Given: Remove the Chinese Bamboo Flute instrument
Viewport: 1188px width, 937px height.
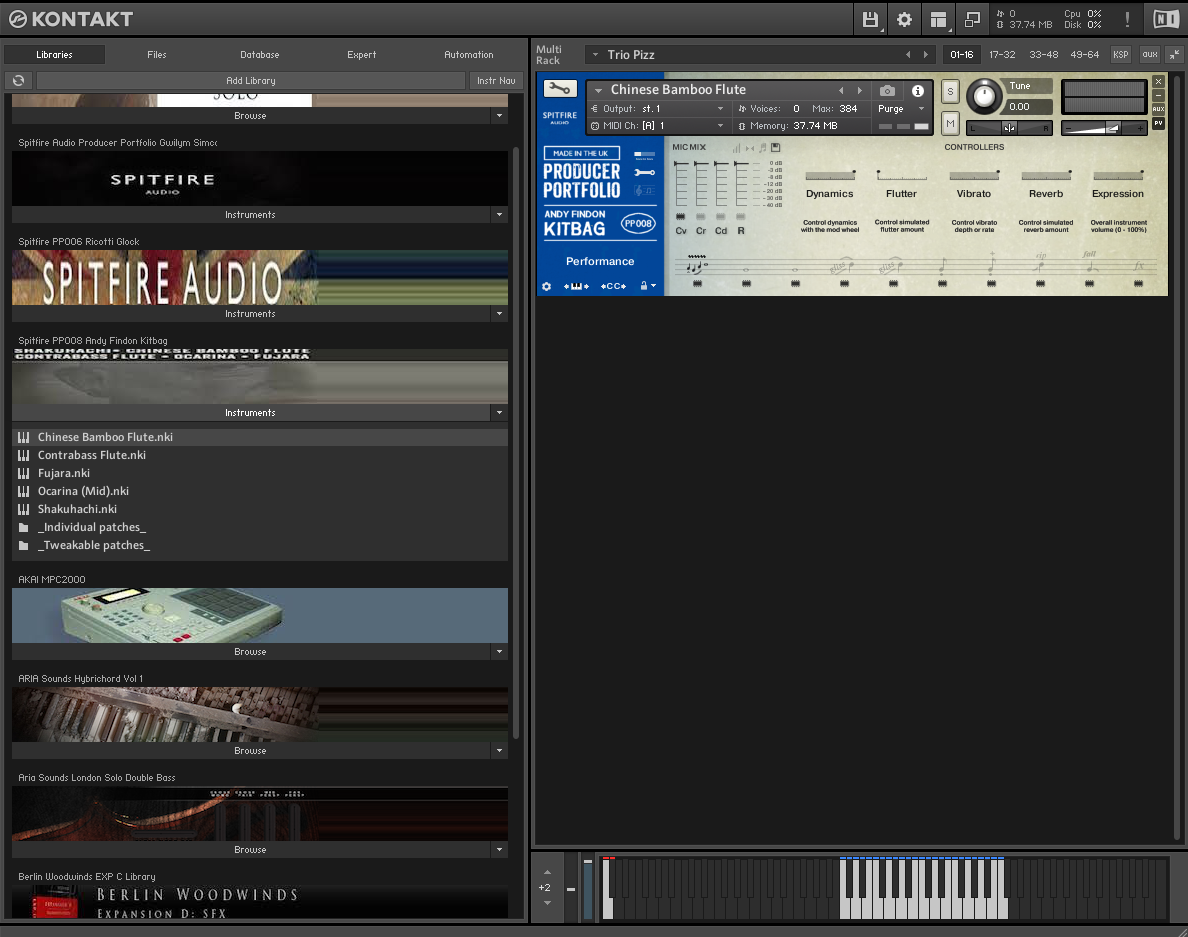Looking at the screenshot, I should [1158, 82].
